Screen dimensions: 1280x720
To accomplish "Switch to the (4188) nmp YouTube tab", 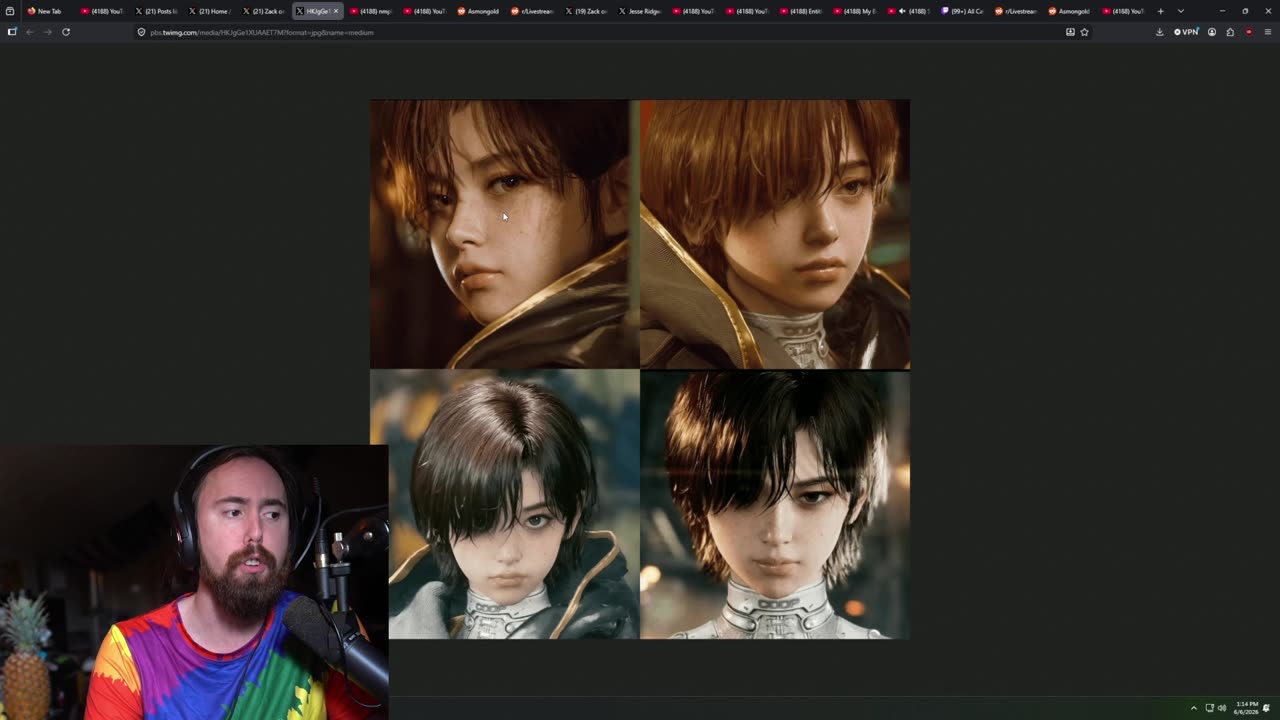I will [x=371, y=11].
